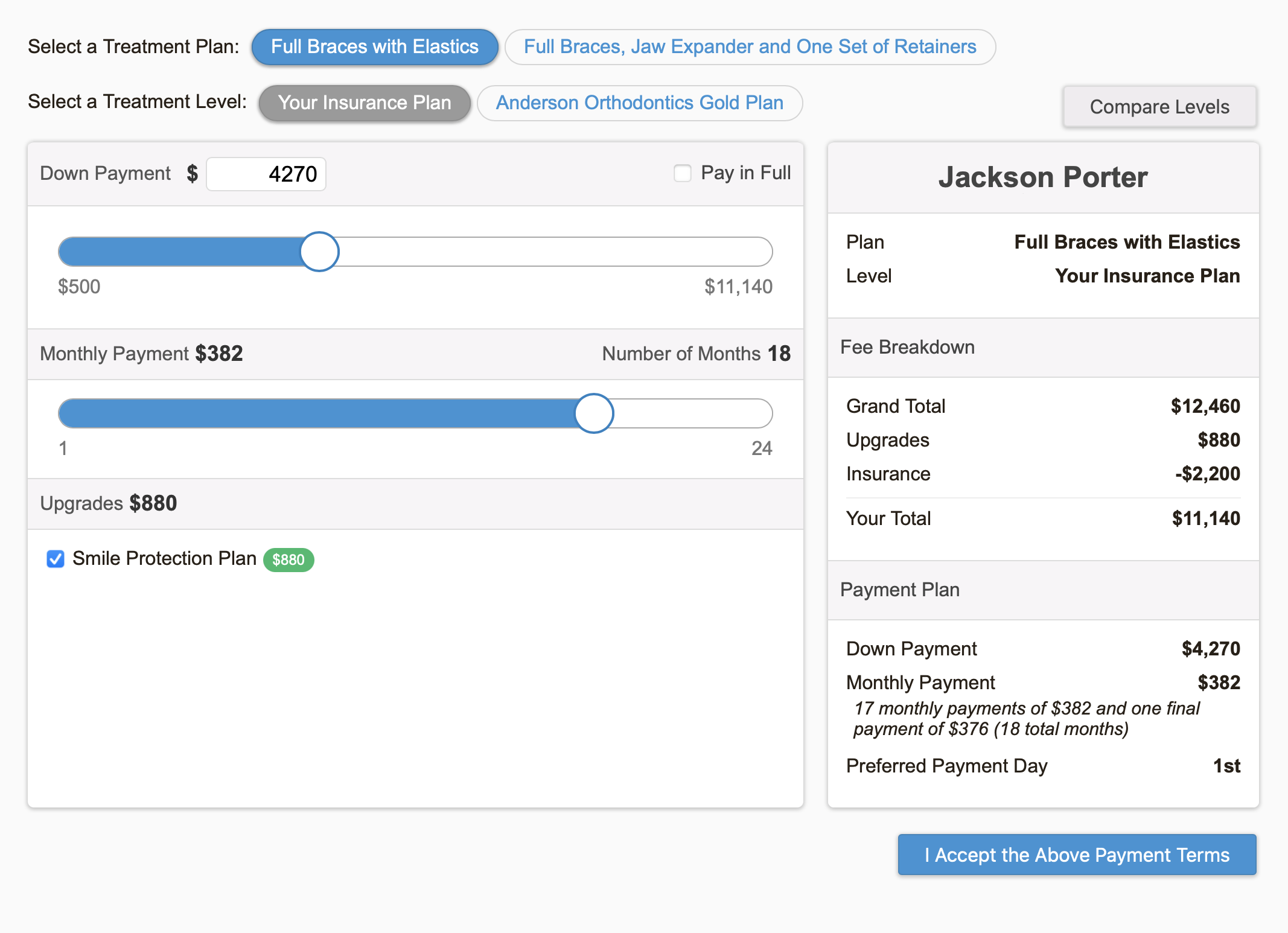
Task: Choose Your Insurance Plan treatment level
Action: click(x=364, y=103)
